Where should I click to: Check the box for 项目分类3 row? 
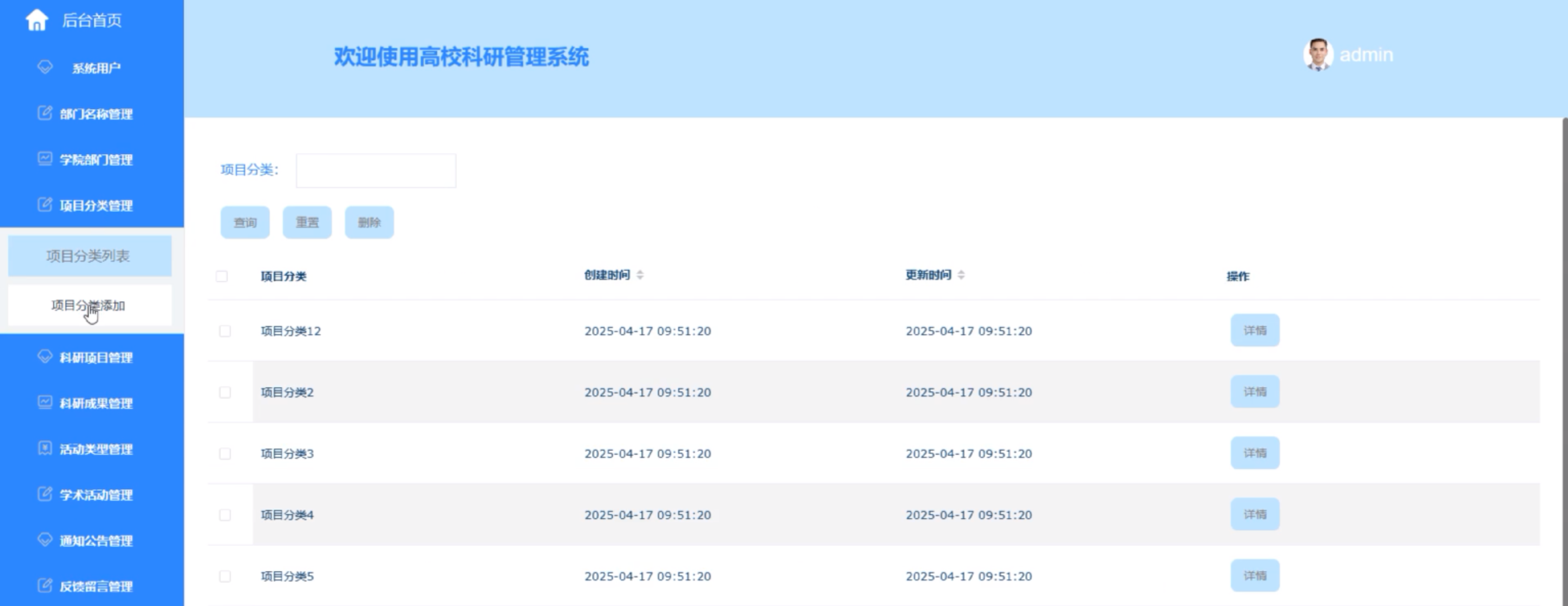coord(225,454)
